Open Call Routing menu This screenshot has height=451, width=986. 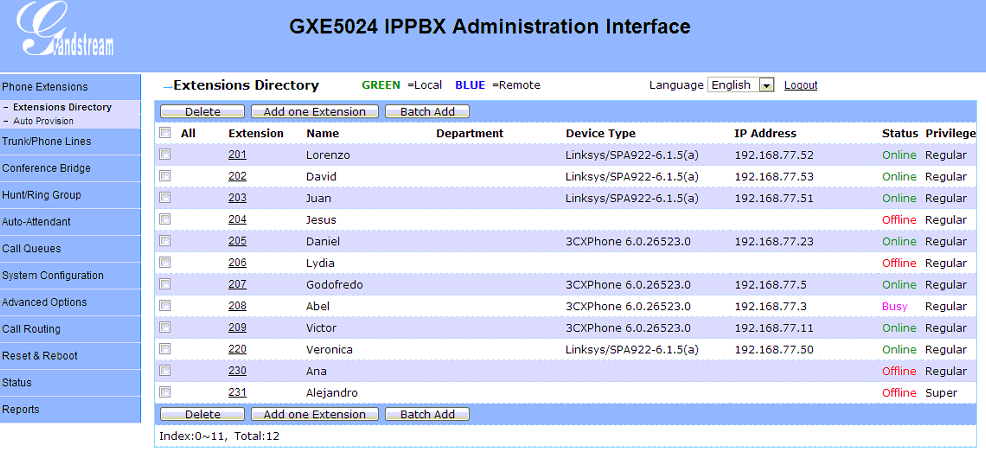tap(70, 329)
